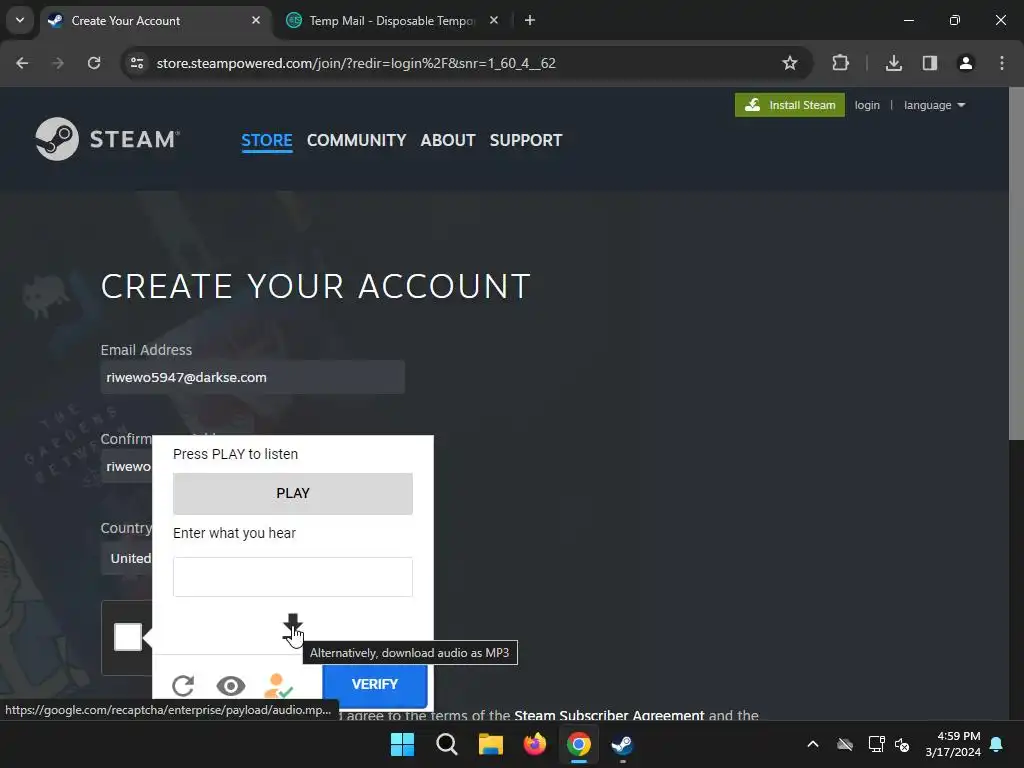Check the reCAPTCHA checkbox
The width and height of the screenshot is (1024, 768).
[x=128, y=637]
